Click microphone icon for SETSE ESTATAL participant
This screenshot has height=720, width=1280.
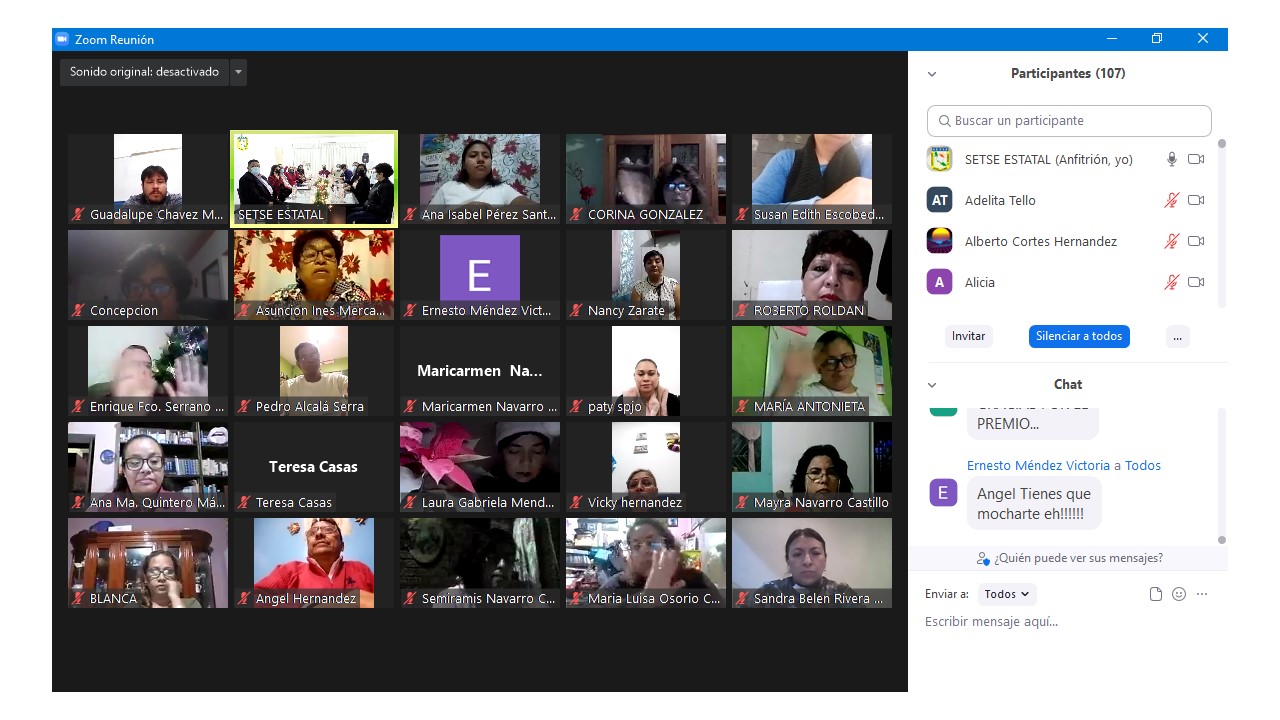click(x=1172, y=159)
